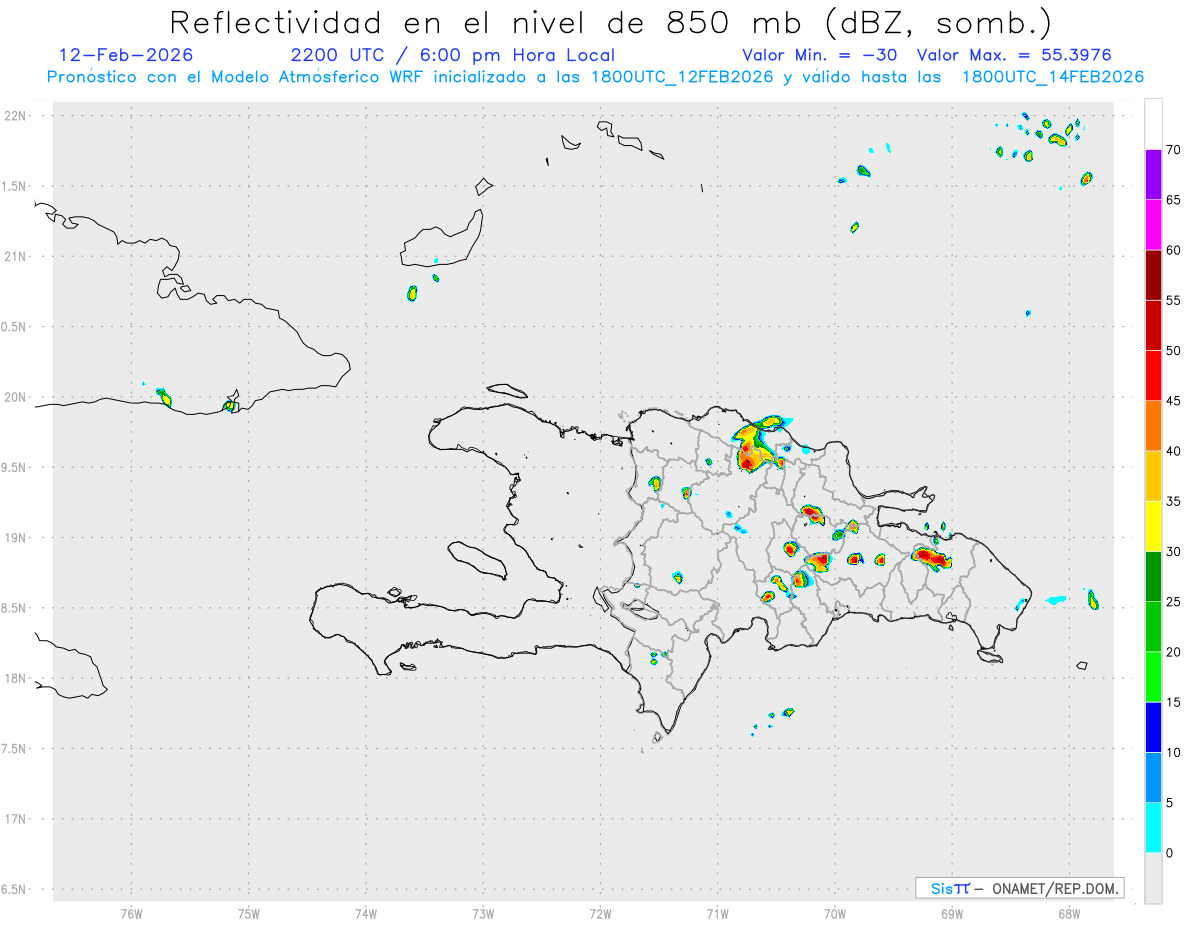Click the gray below-0 dBZ segment

coord(1153,878)
